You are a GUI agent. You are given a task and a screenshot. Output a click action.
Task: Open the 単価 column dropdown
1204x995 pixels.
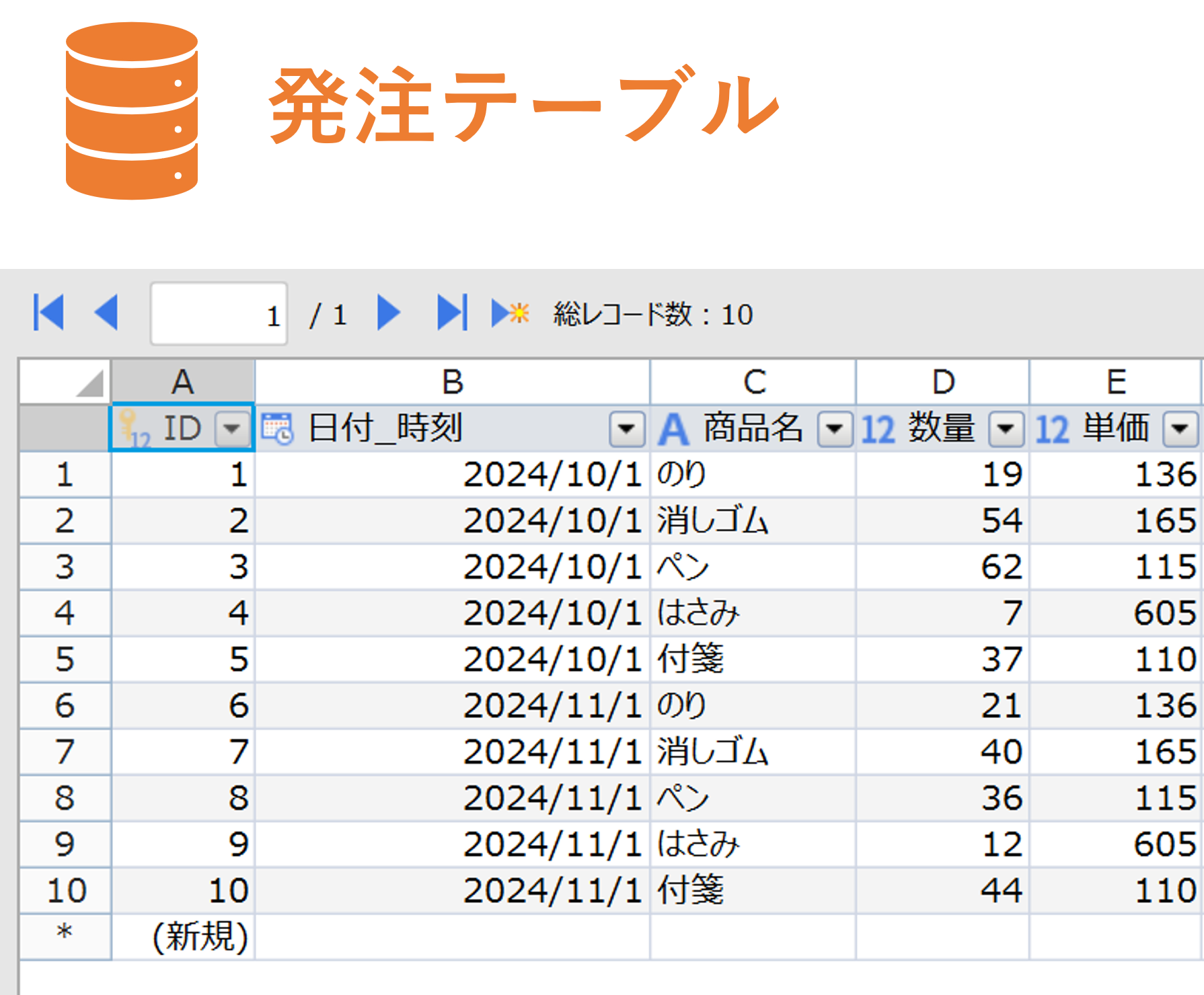[1180, 429]
